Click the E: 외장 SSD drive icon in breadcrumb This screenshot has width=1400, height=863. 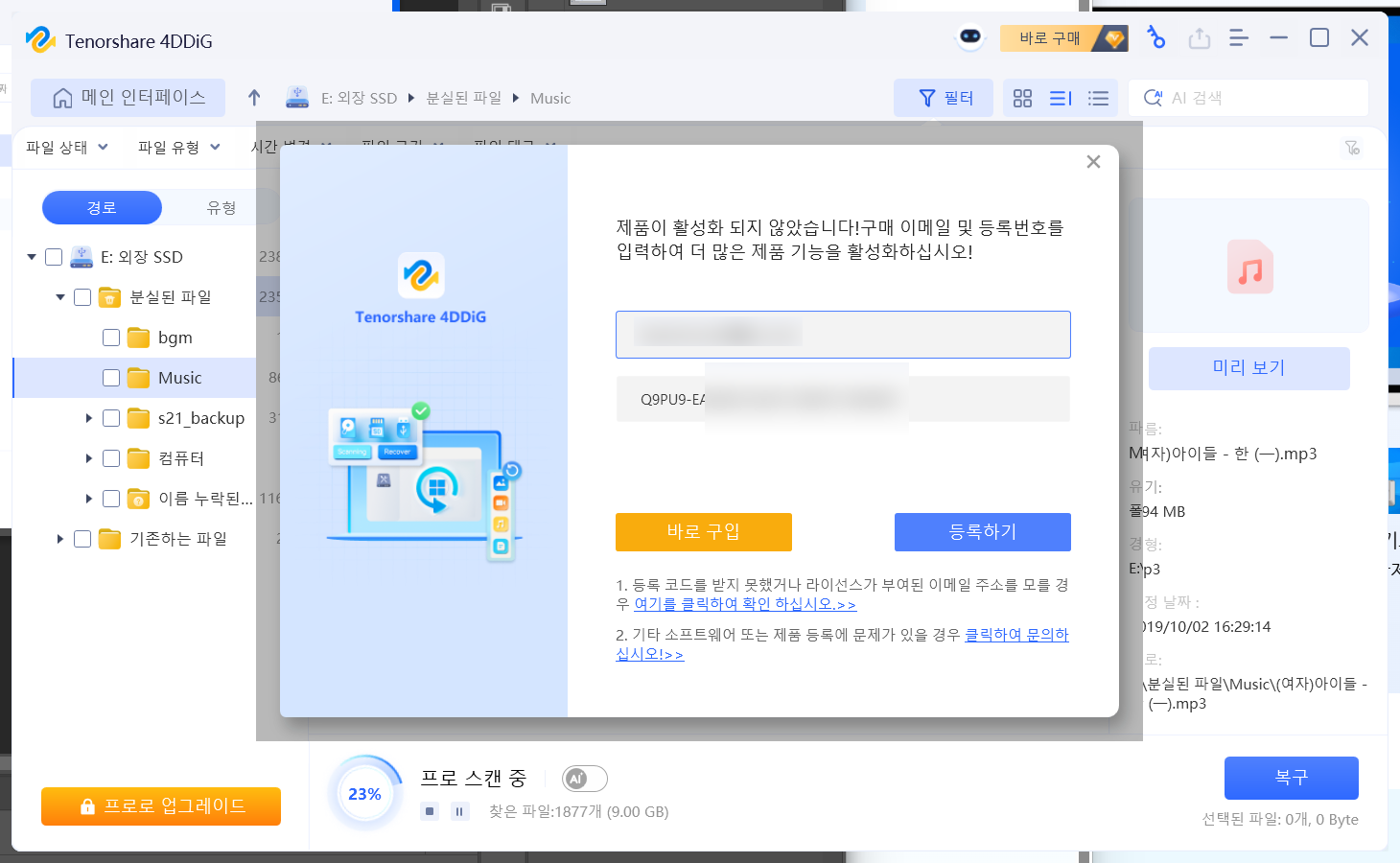pos(297,98)
